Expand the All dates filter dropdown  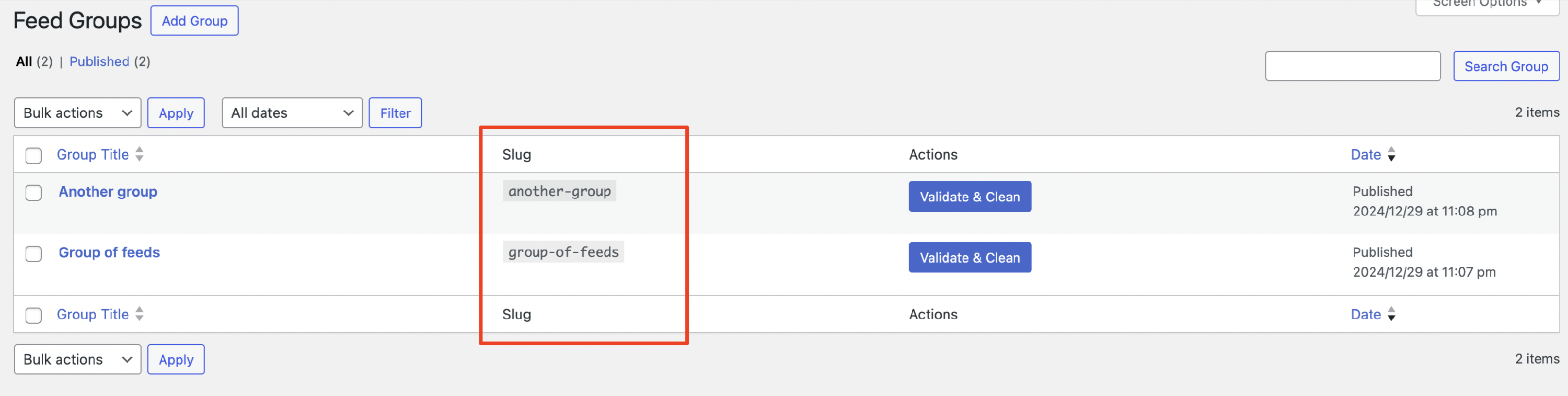[292, 114]
